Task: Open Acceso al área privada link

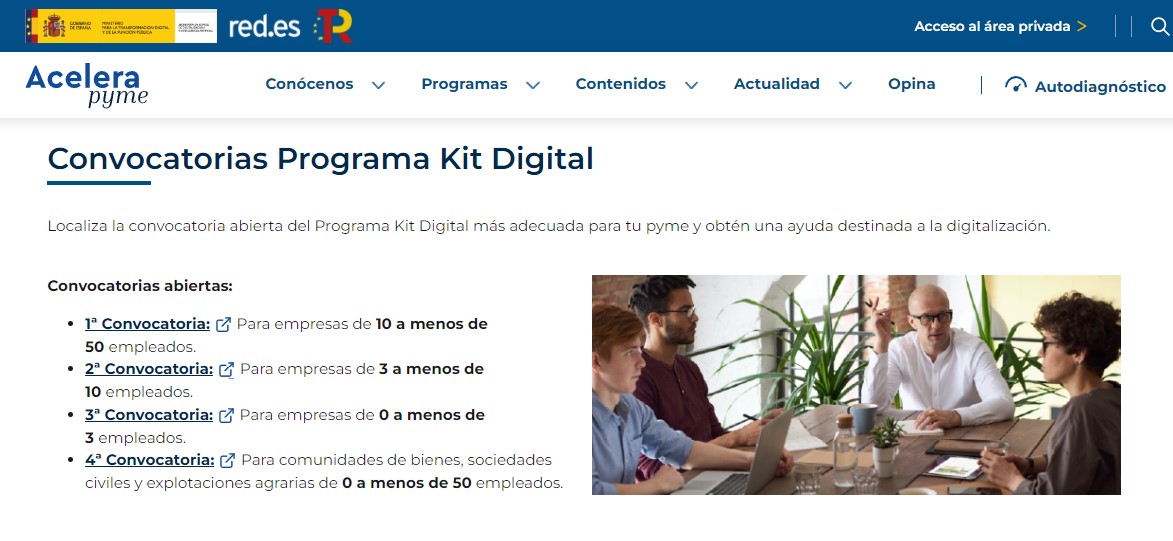Action: [x=1000, y=26]
